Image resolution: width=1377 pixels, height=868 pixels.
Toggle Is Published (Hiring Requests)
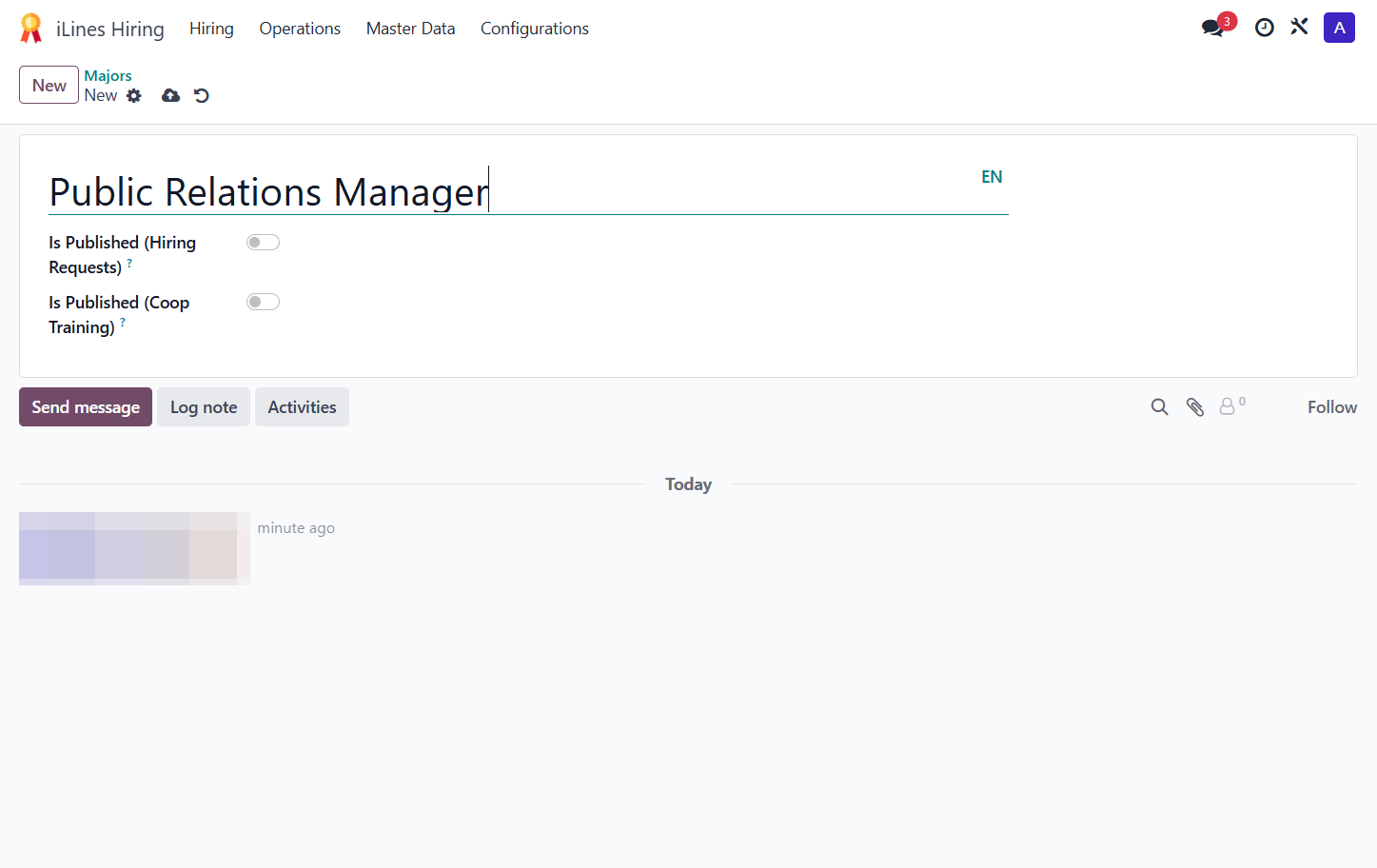[263, 243]
